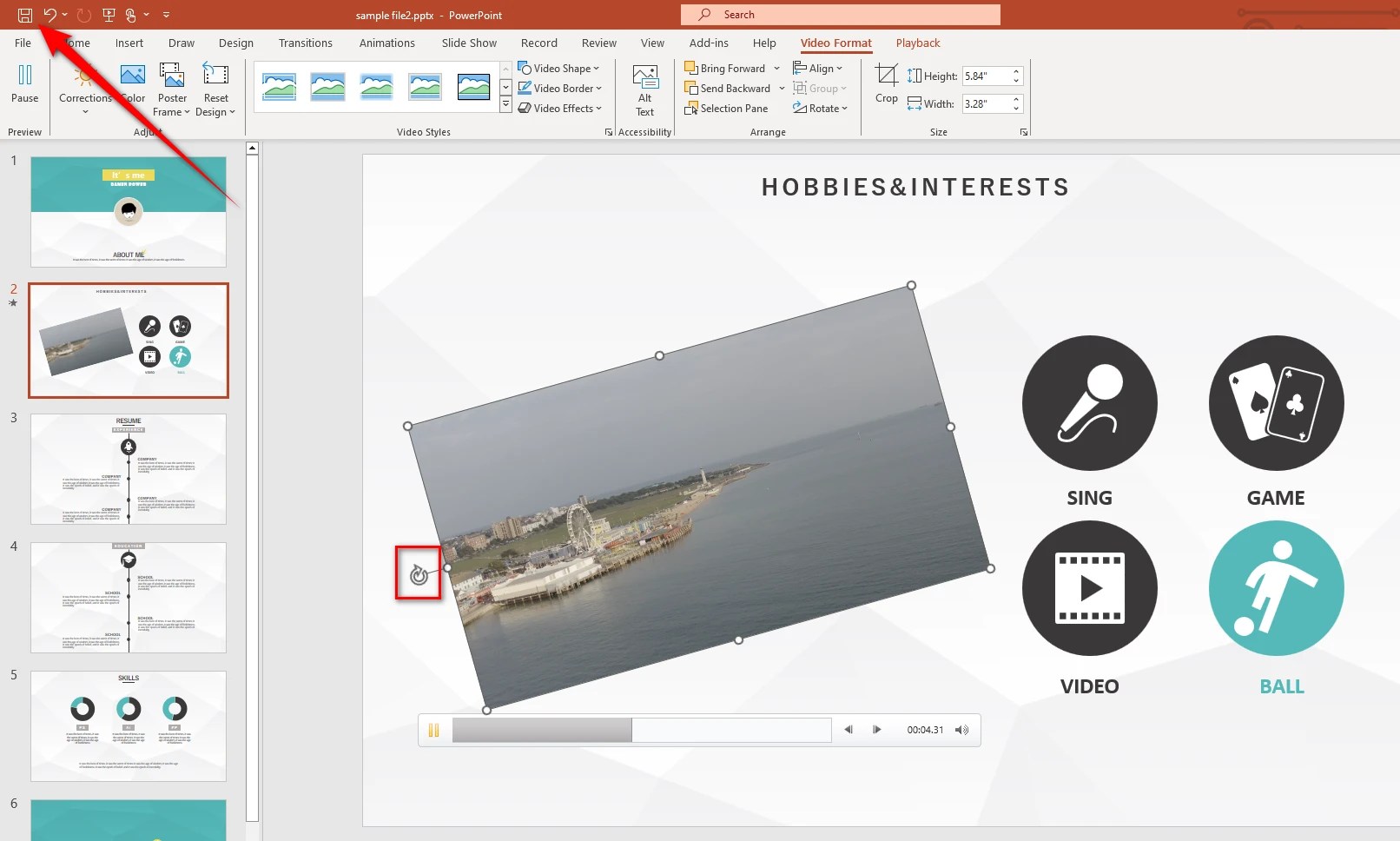1400x841 pixels.
Task: Mute the video audio
Action: [x=961, y=730]
